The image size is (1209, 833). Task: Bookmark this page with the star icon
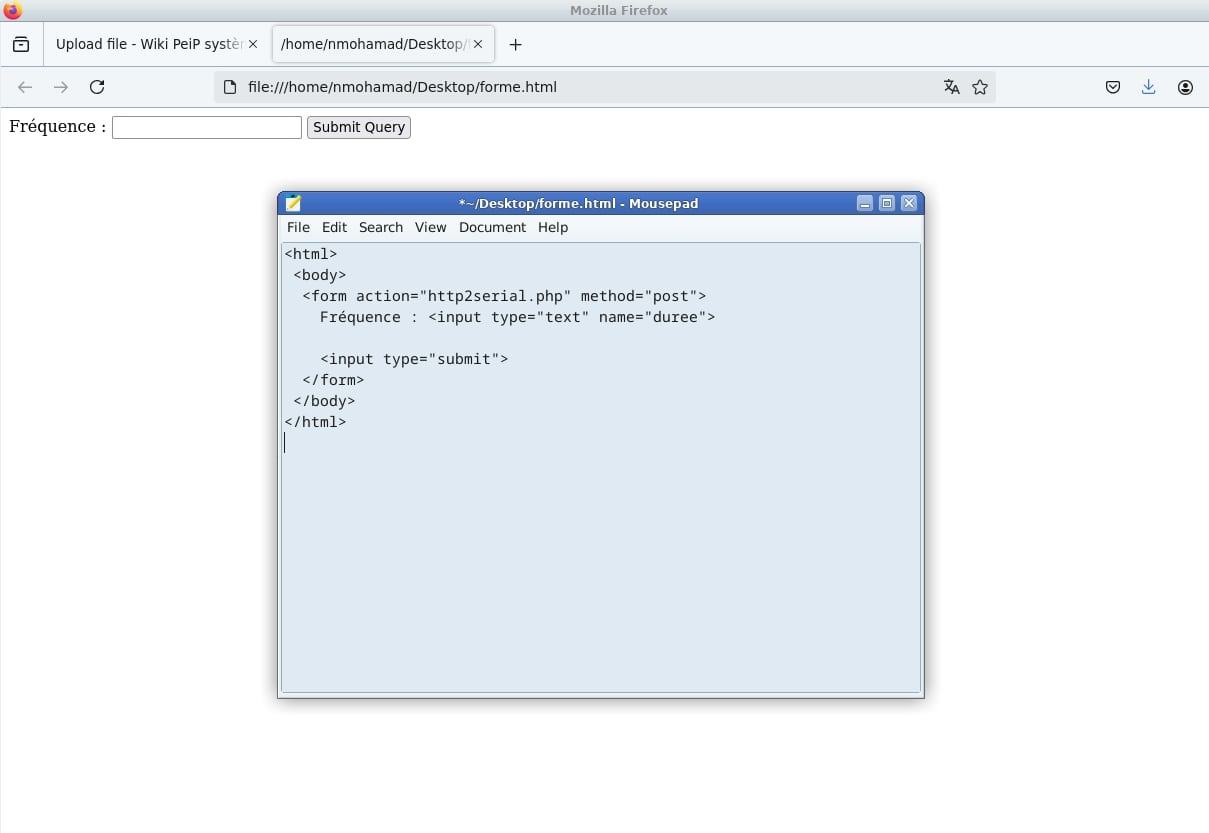tap(980, 87)
